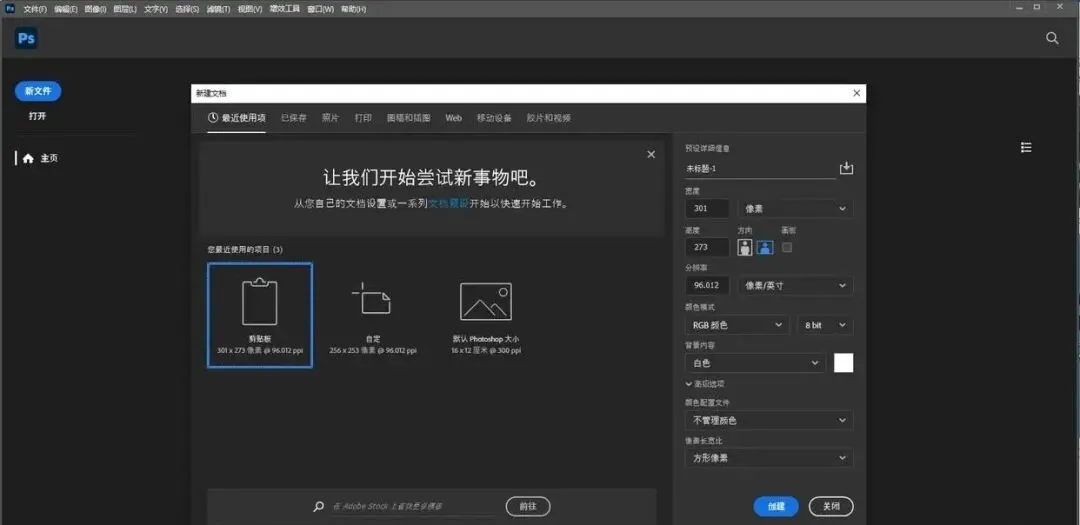This screenshot has width=1080, height=525.
Task: Enable the 画板 artboard checkbox
Action: (x=787, y=247)
